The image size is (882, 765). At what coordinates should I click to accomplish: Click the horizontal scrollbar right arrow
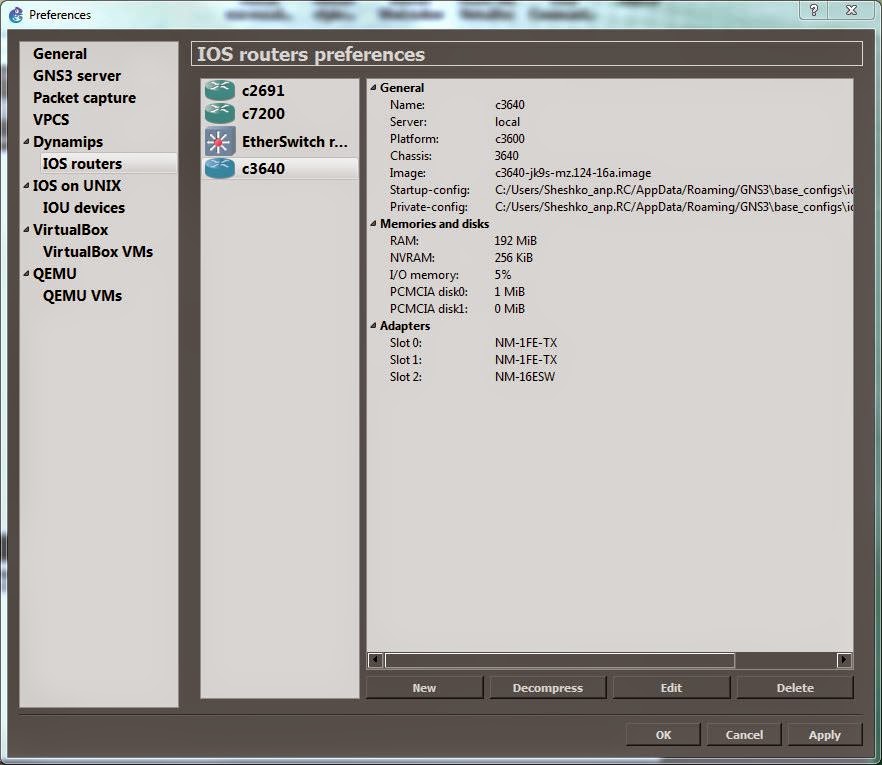(844, 660)
